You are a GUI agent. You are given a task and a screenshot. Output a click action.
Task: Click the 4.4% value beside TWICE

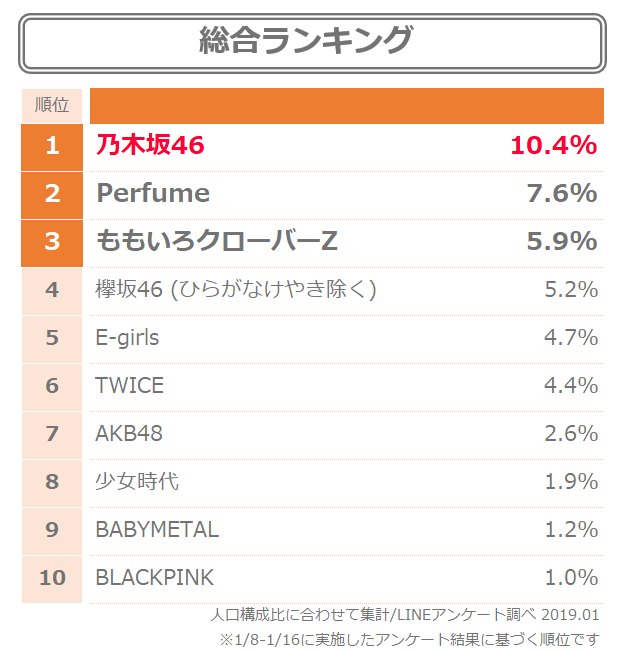pyautogui.click(x=571, y=385)
